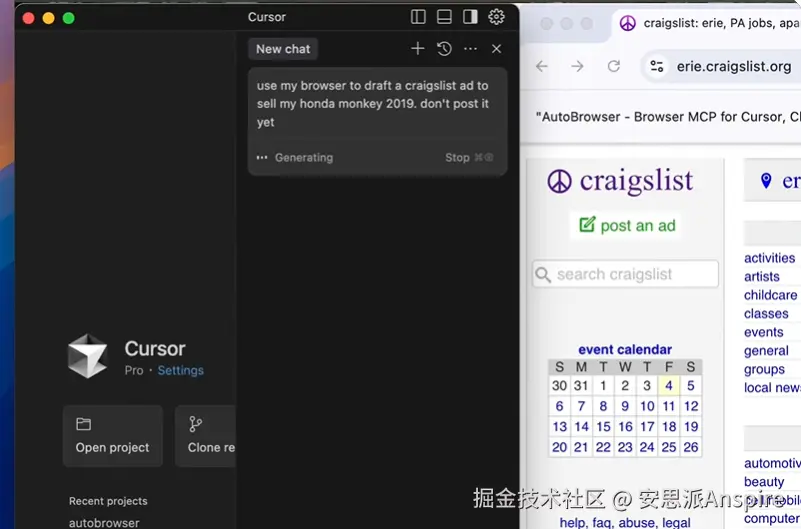This screenshot has width=801, height=529.
Task: Open the activities category link
Action: coord(769,258)
